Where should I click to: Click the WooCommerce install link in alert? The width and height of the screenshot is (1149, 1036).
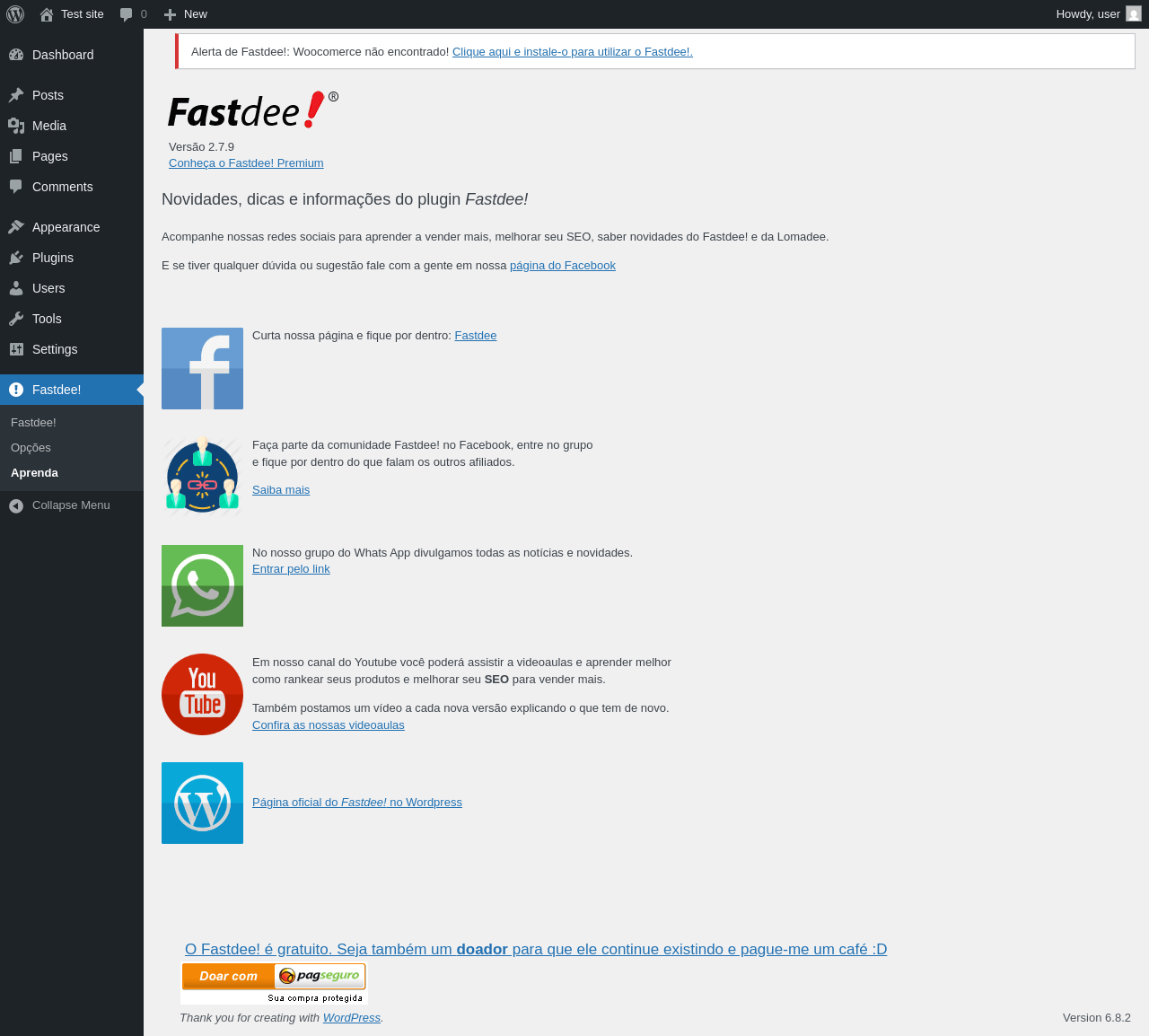pos(573,52)
